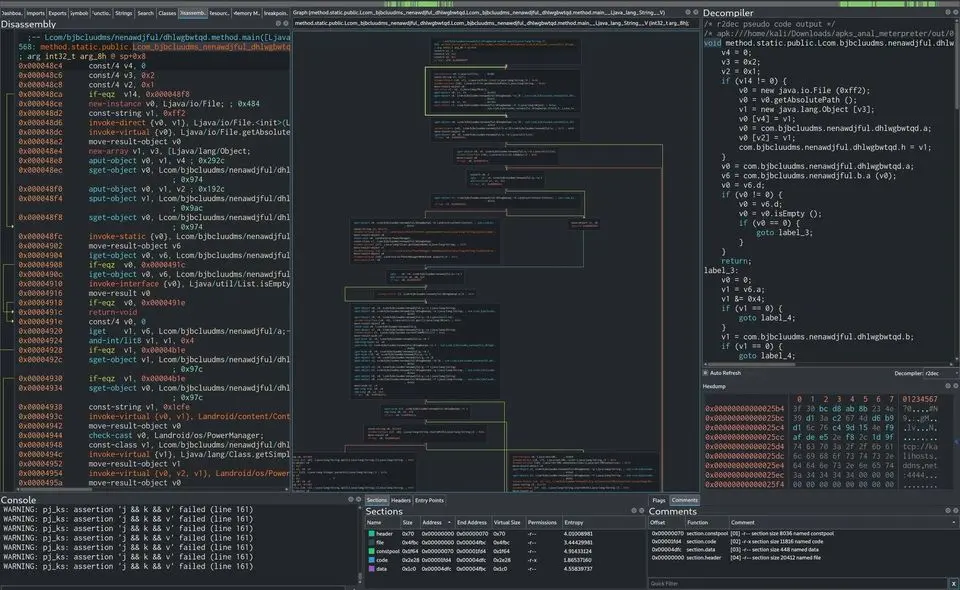This screenshot has height=590, width=960.
Task: Select the Disassembly tab
Action: [193, 13]
